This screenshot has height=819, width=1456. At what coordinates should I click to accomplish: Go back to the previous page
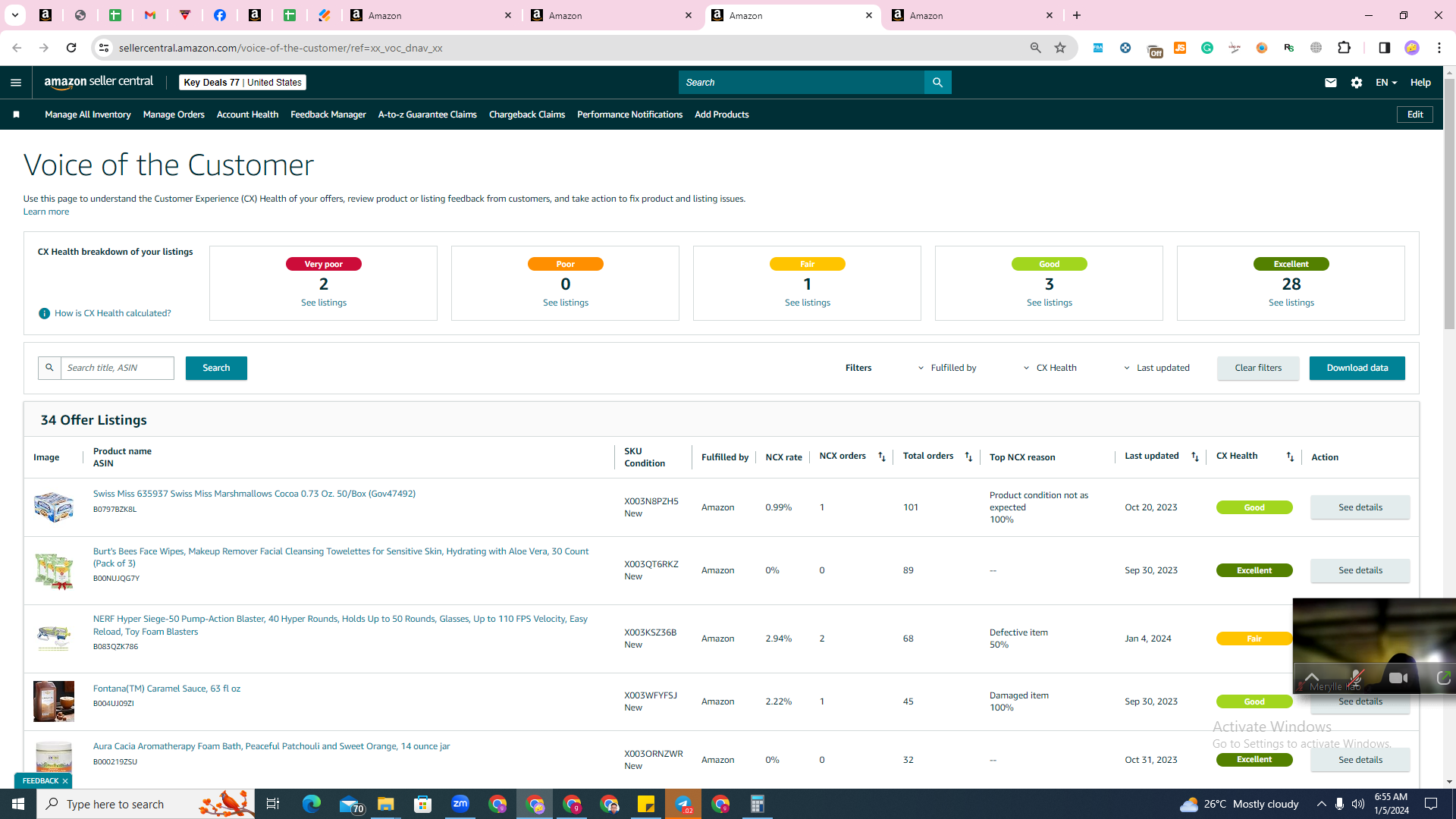tap(17, 48)
